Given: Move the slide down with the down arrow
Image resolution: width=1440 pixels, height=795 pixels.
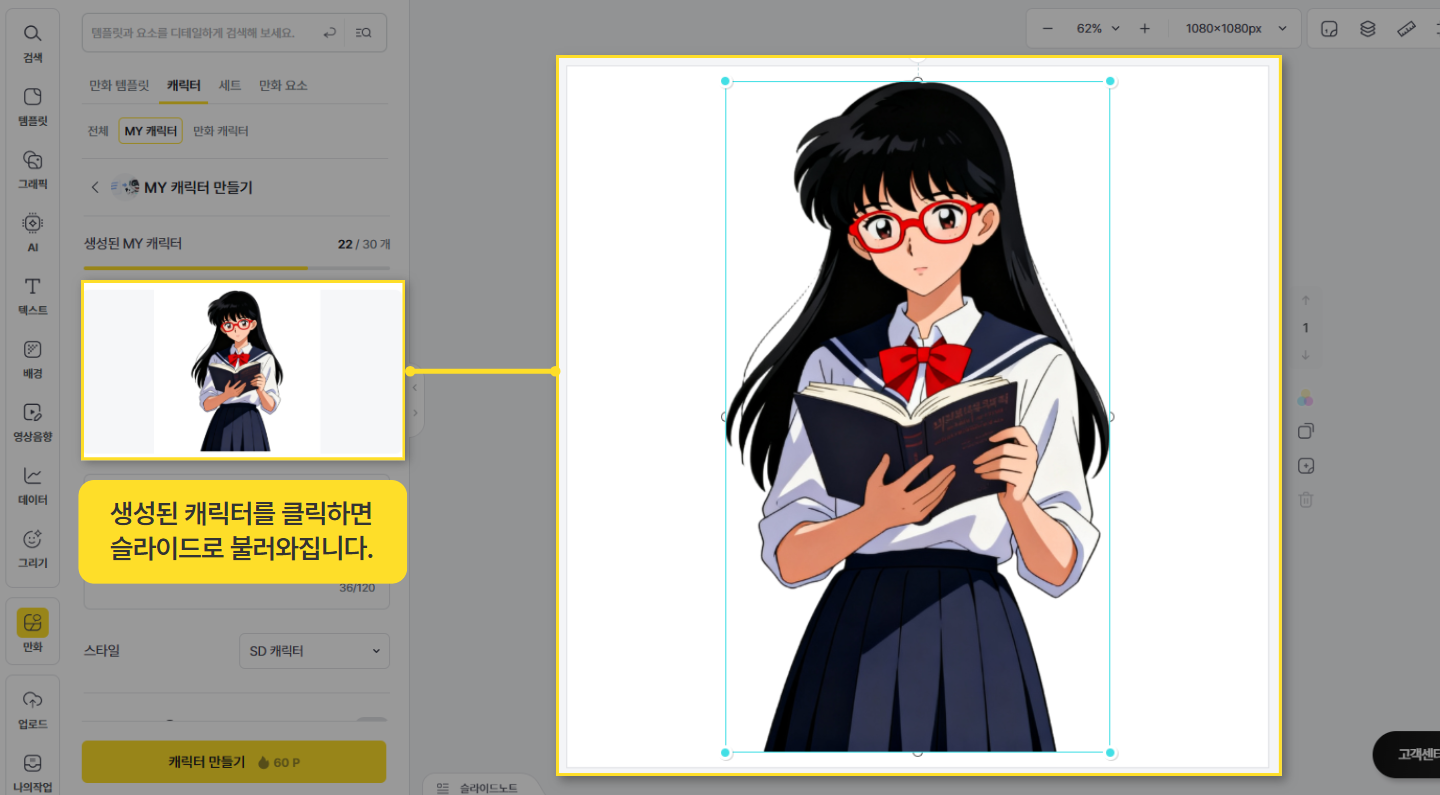Looking at the screenshot, I should [x=1305, y=355].
